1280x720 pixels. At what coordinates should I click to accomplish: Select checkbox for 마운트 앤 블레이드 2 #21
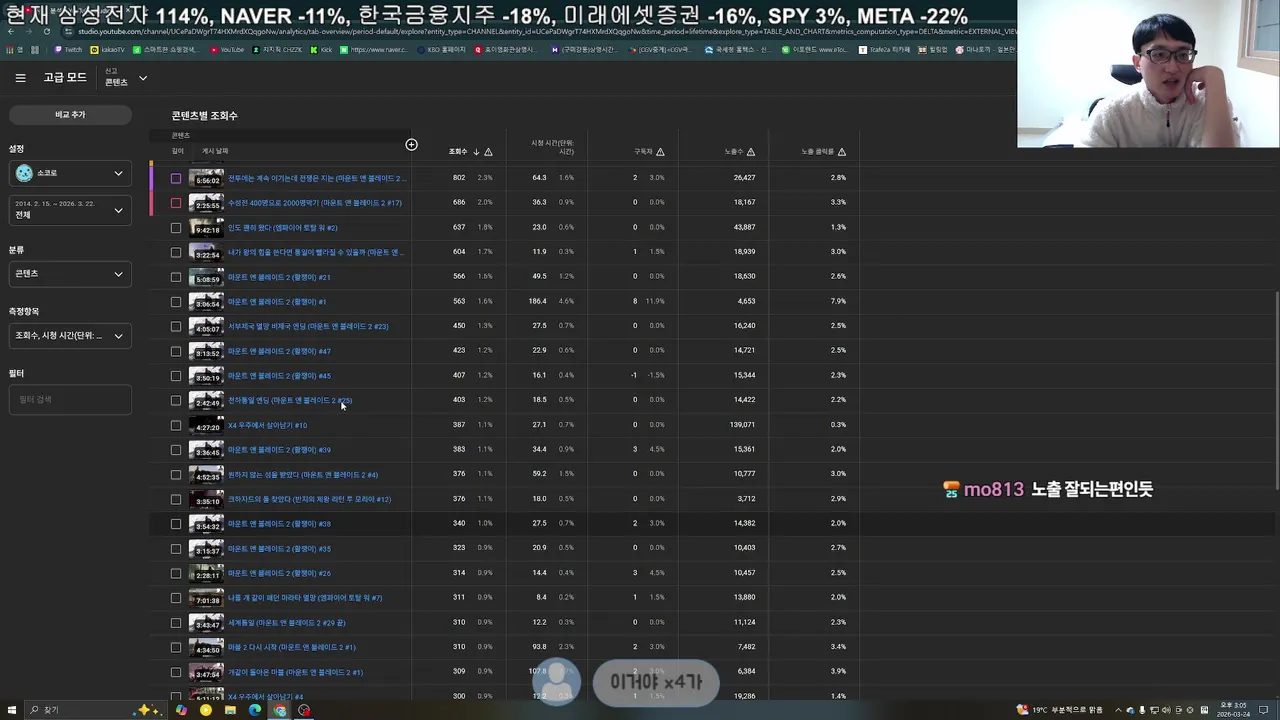176,277
